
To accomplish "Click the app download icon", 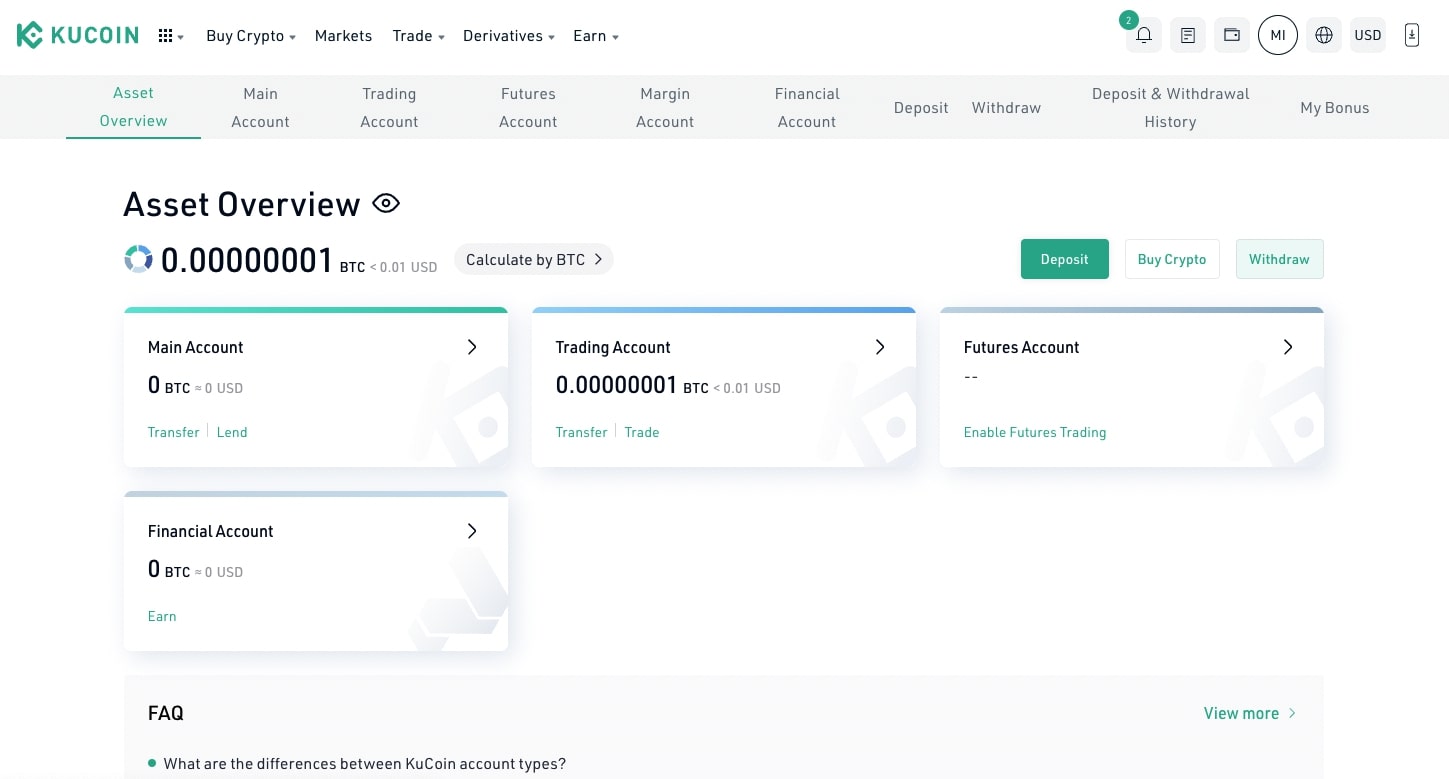I will 1412,36.
